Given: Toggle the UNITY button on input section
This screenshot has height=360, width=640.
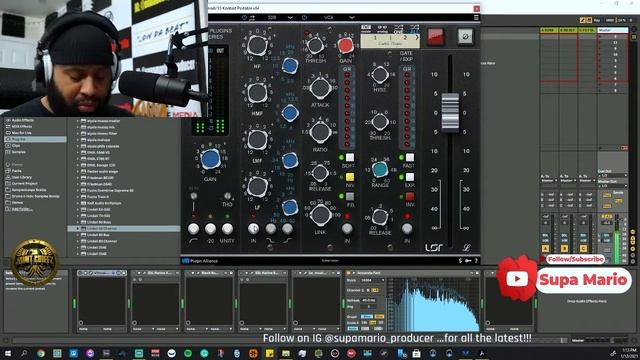Looking at the screenshot, I should pos(227,229).
